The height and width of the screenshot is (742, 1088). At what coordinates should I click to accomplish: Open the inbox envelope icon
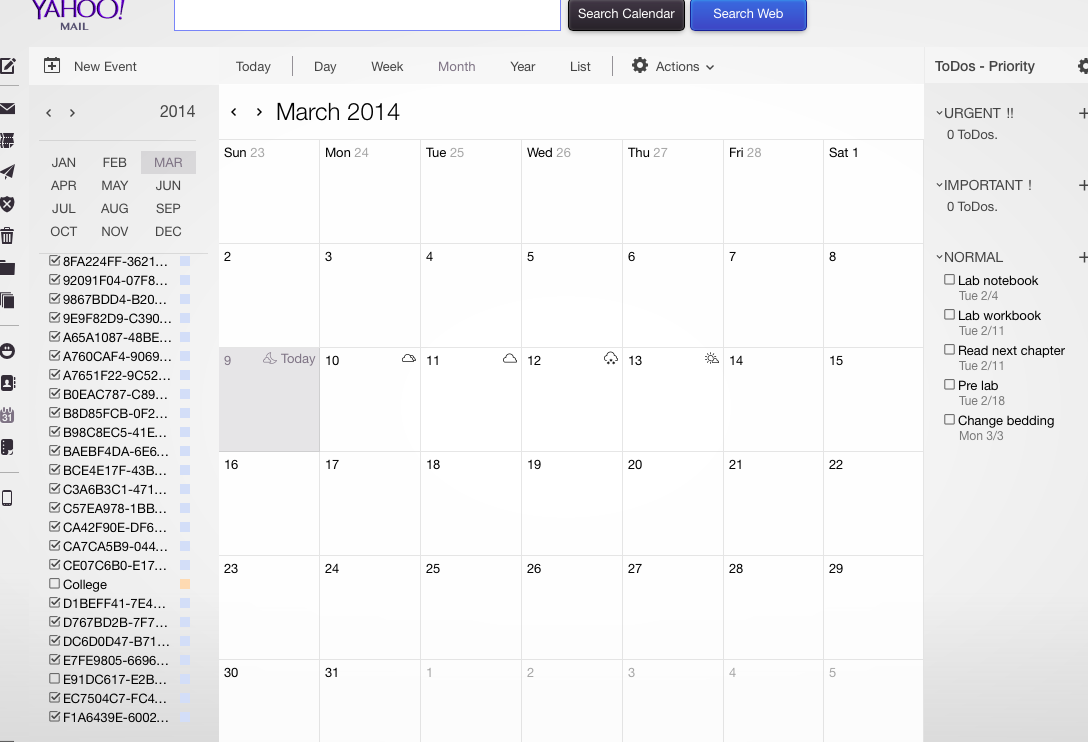[8, 109]
